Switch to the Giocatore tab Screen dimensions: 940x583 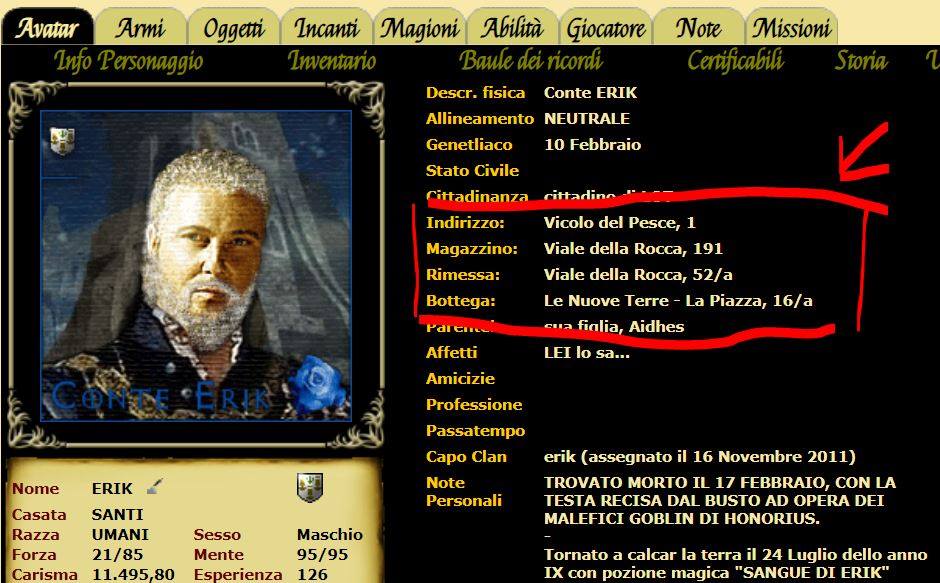(x=605, y=28)
